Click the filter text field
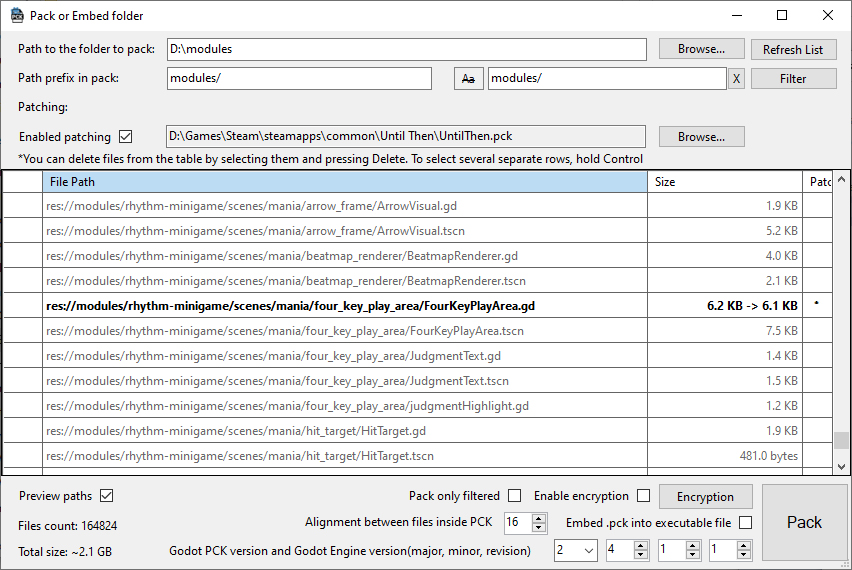 pyautogui.click(x=607, y=78)
